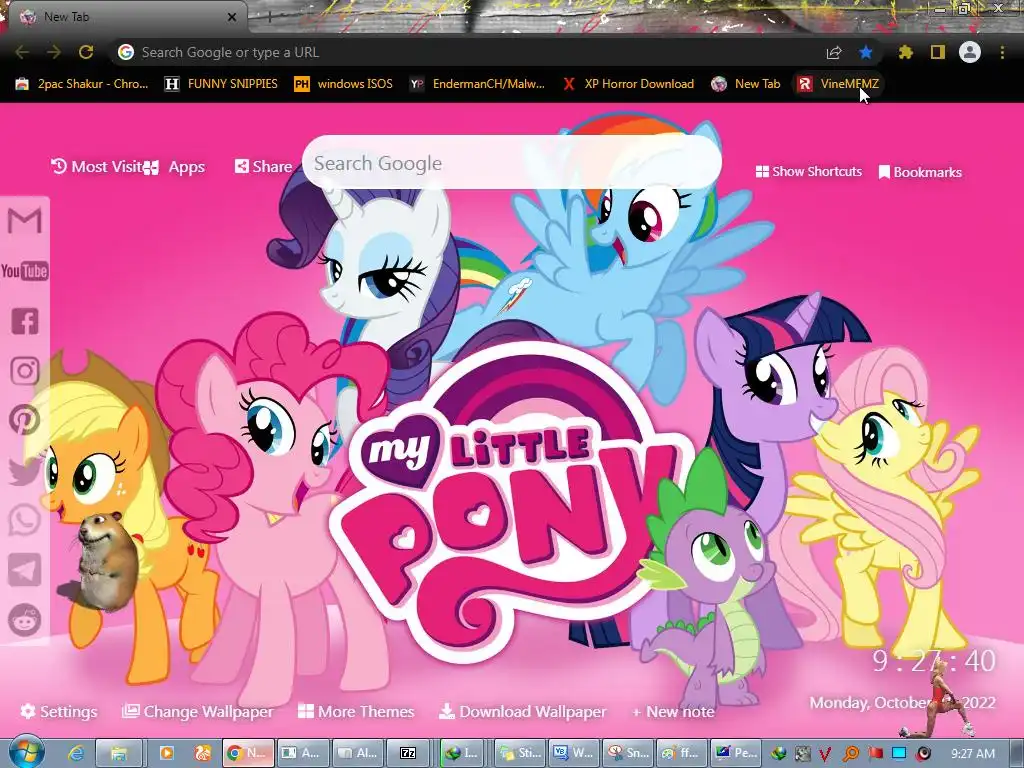Image resolution: width=1024 pixels, height=768 pixels.
Task: Open new tab page Settings
Action: point(59,711)
